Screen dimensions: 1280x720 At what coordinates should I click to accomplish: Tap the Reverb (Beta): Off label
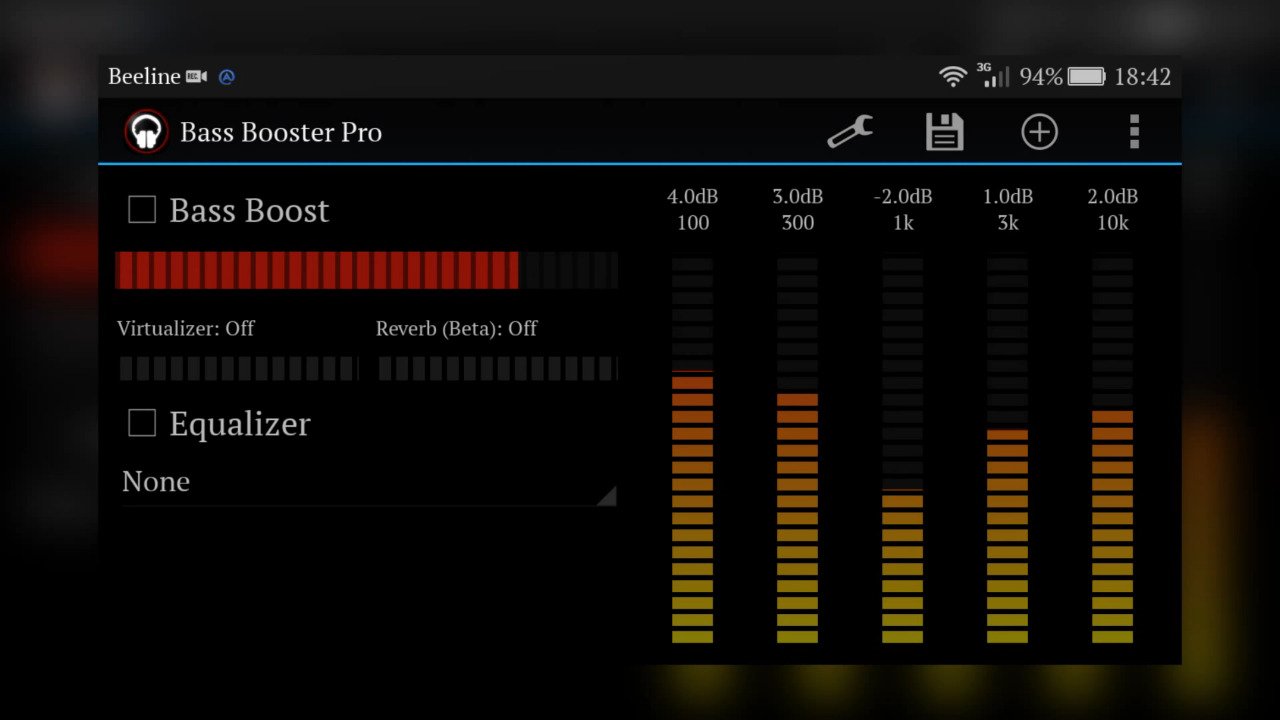tap(457, 328)
